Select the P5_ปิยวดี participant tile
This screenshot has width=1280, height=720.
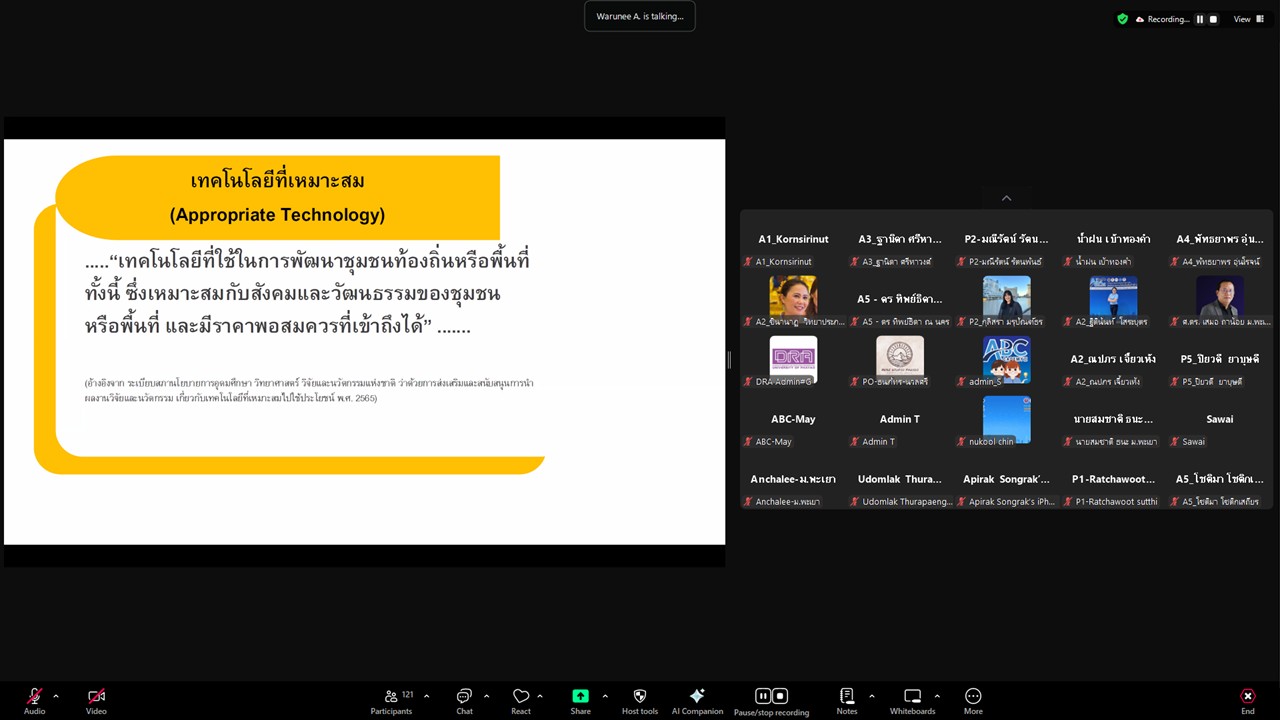1220,360
